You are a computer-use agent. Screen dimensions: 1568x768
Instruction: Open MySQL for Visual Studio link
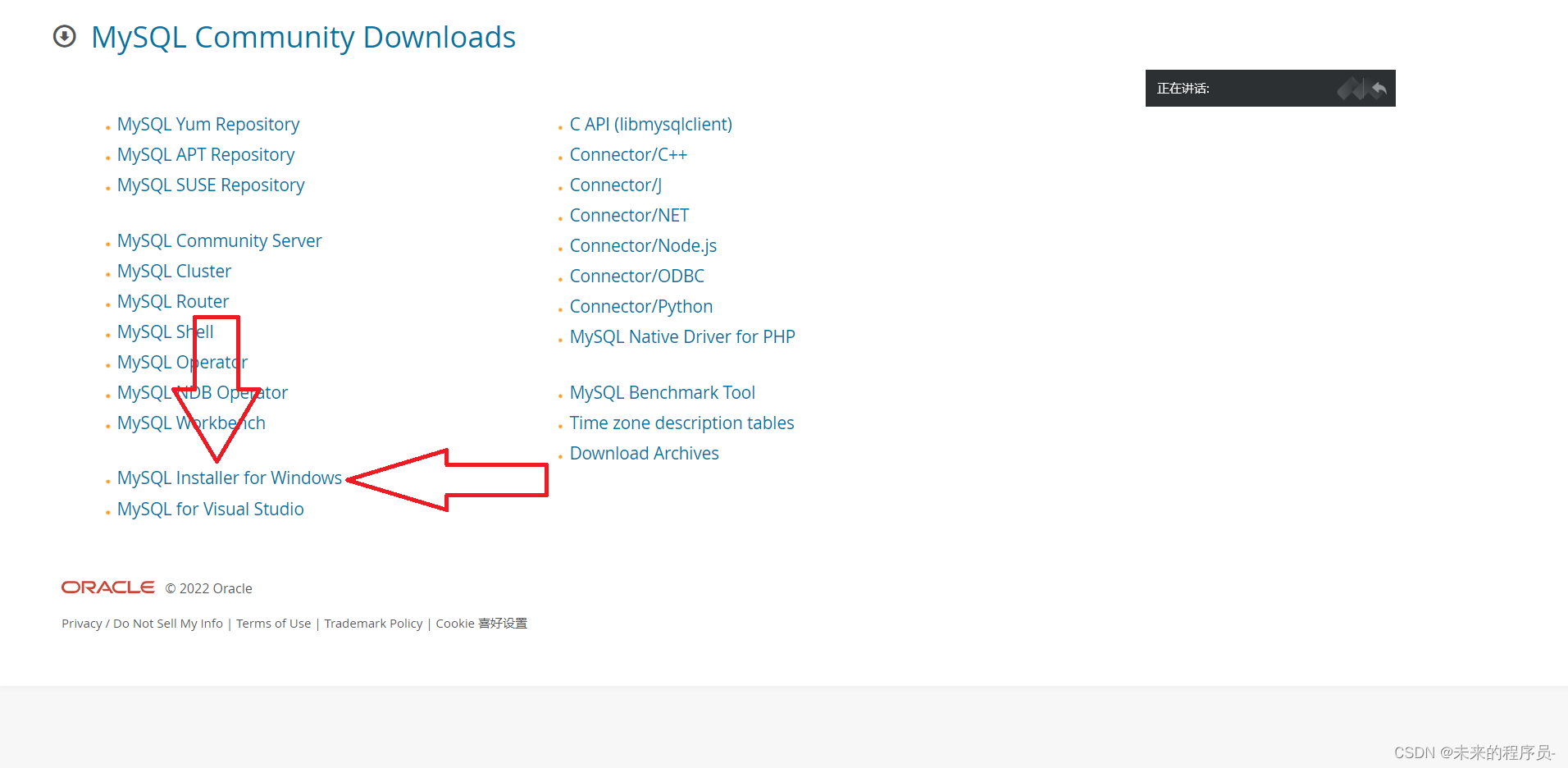[x=211, y=509]
